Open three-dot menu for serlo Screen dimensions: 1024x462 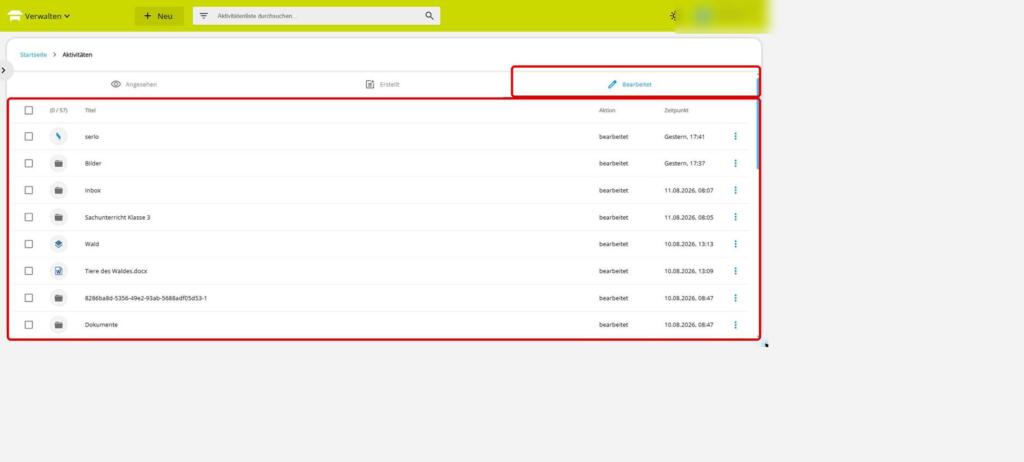[x=735, y=137]
